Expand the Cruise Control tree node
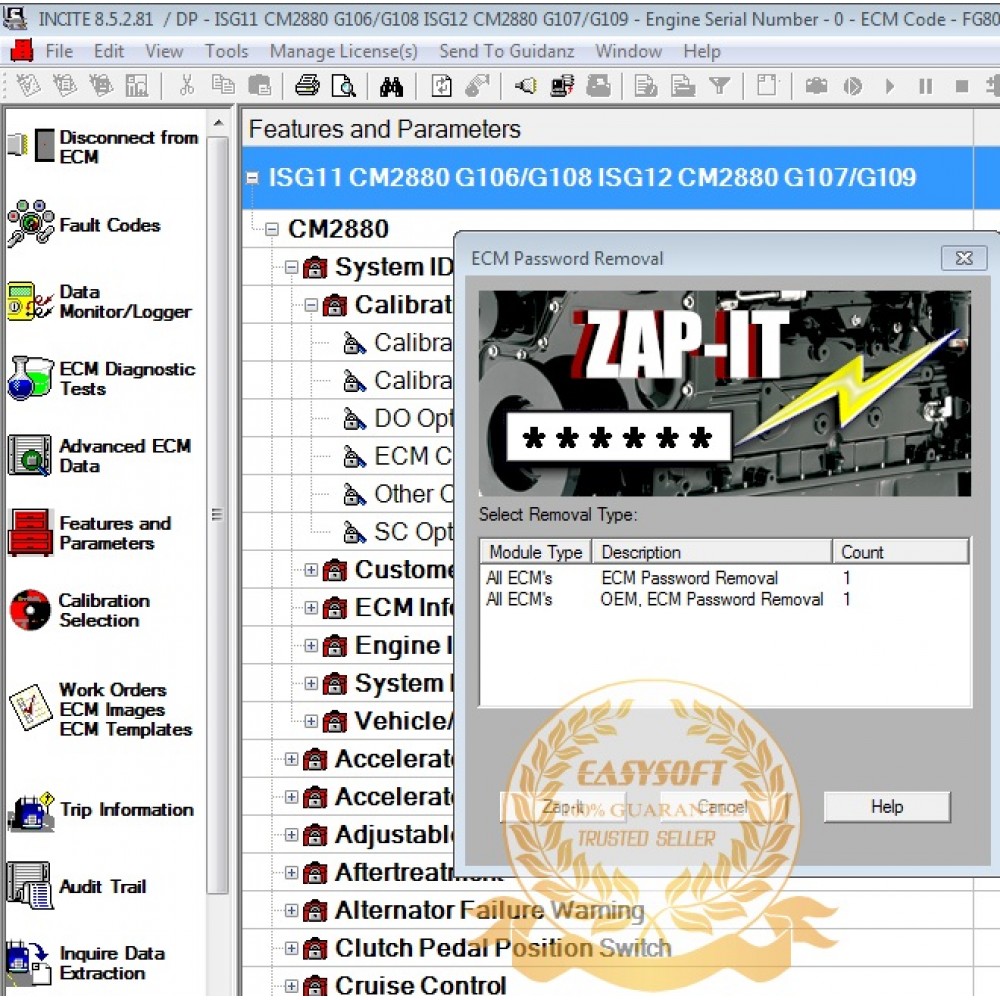Image resolution: width=1000 pixels, height=1000 pixels. pyautogui.click(x=291, y=986)
